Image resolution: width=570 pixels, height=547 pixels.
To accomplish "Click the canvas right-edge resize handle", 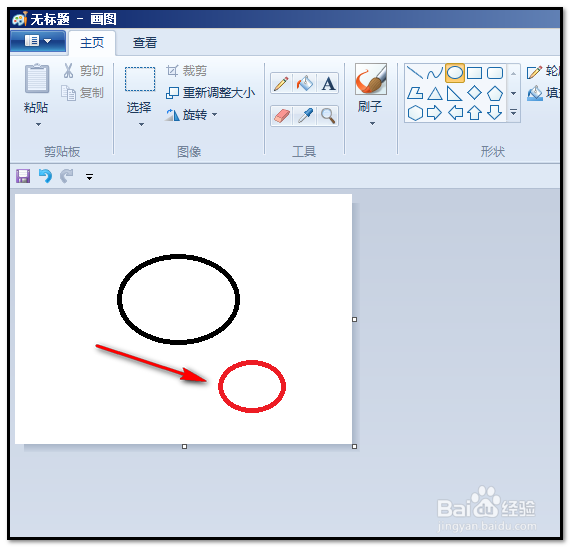I will 354,319.
